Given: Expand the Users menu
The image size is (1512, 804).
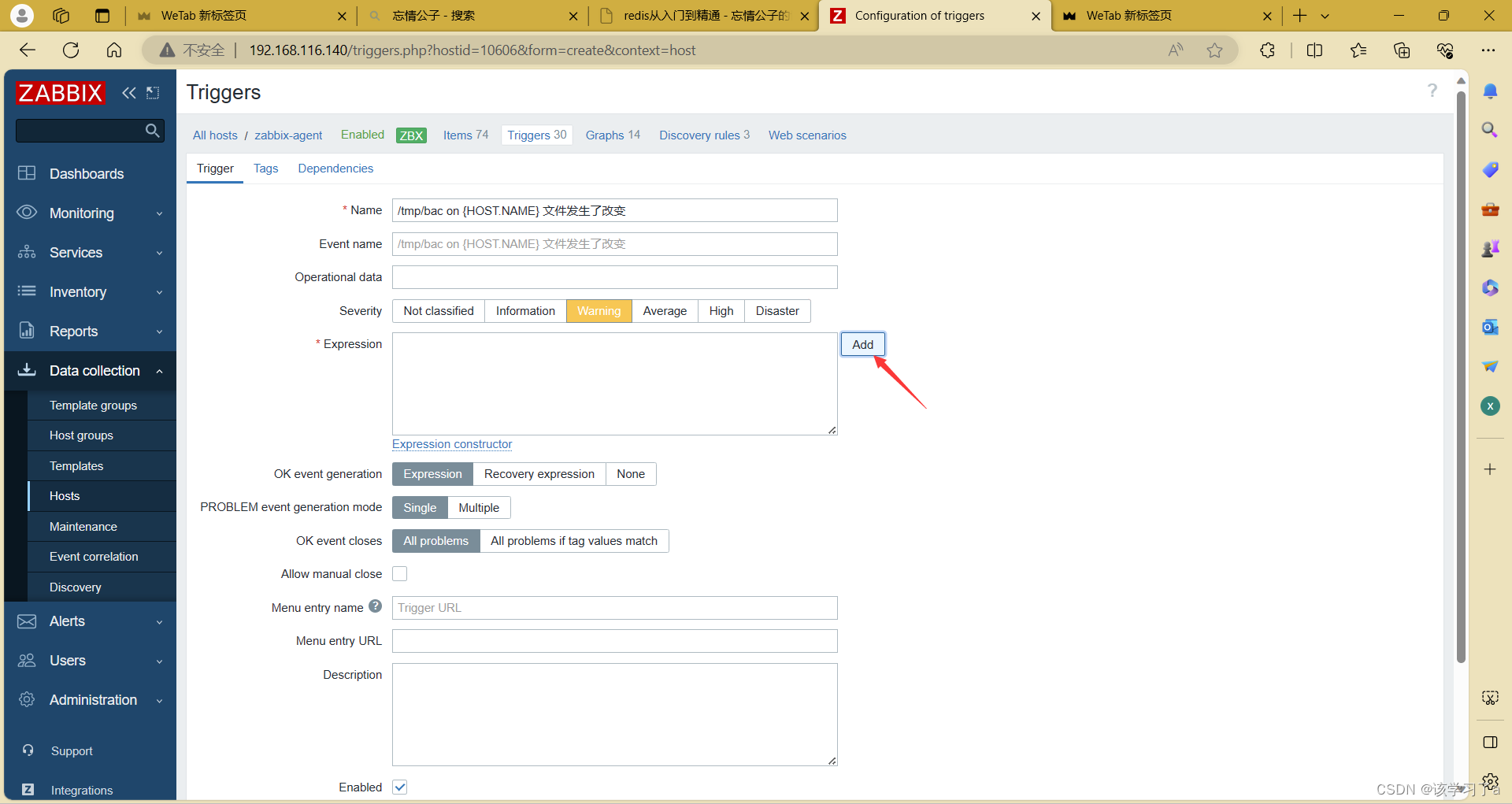Looking at the screenshot, I should [x=90, y=661].
